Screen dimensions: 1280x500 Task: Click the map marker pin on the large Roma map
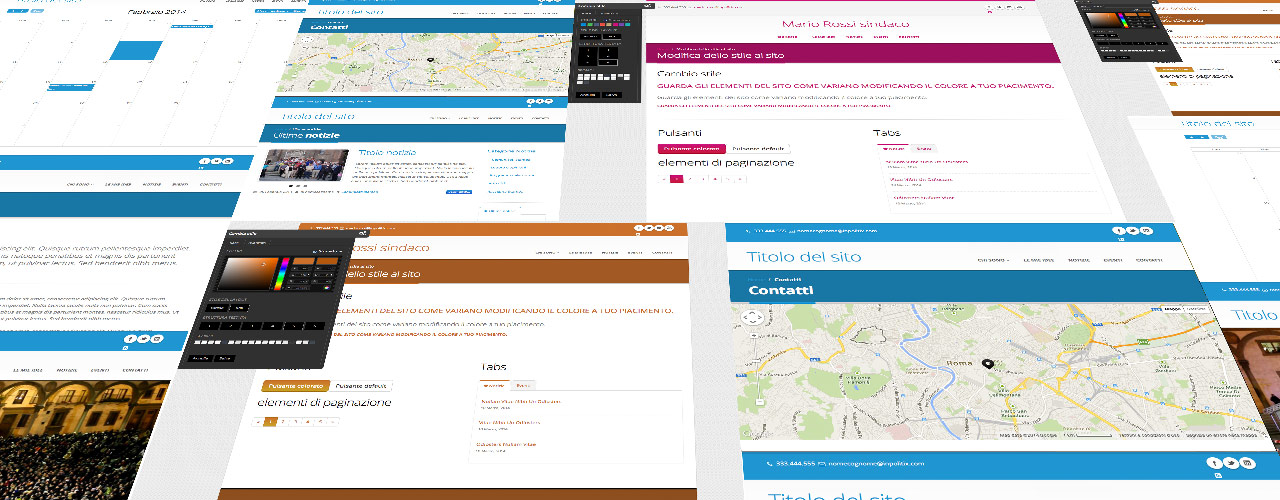point(987,364)
